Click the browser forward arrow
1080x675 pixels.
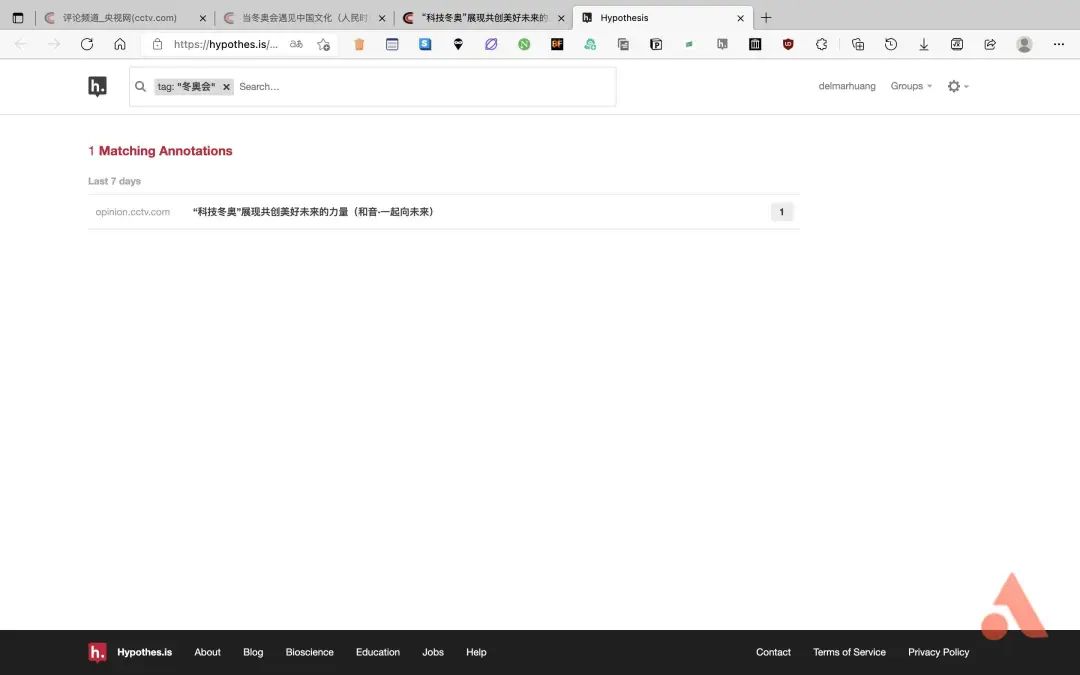tap(54, 44)
